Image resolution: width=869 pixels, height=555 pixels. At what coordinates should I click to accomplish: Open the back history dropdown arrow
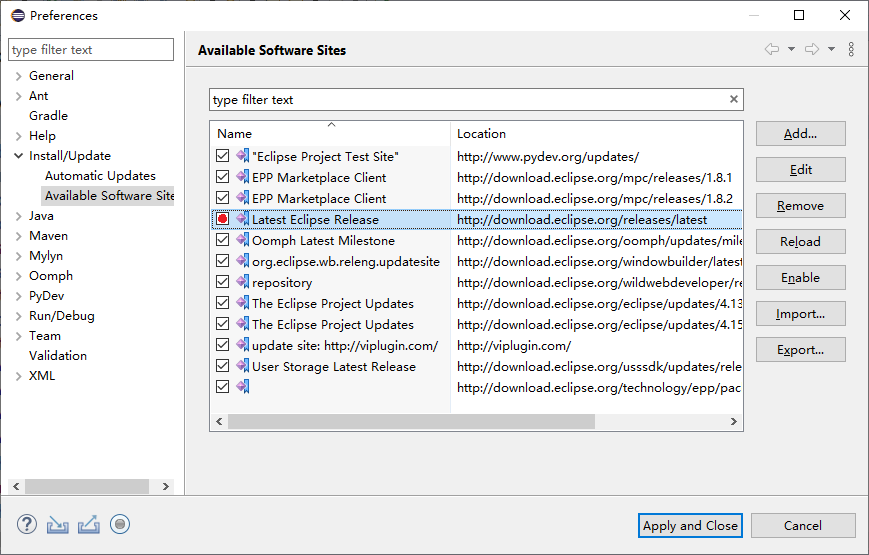(x=791, y=50)
